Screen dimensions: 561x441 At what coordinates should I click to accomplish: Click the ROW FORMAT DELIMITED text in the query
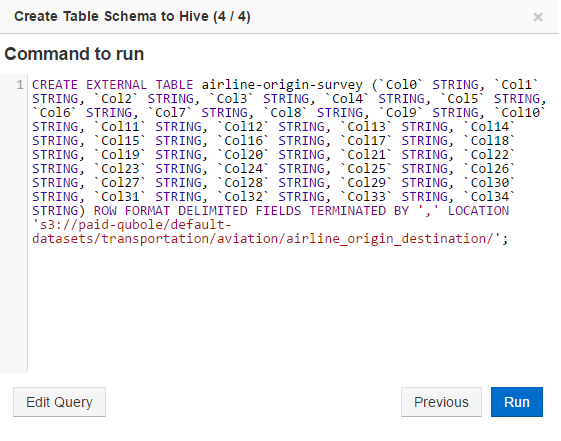[171, 211]
